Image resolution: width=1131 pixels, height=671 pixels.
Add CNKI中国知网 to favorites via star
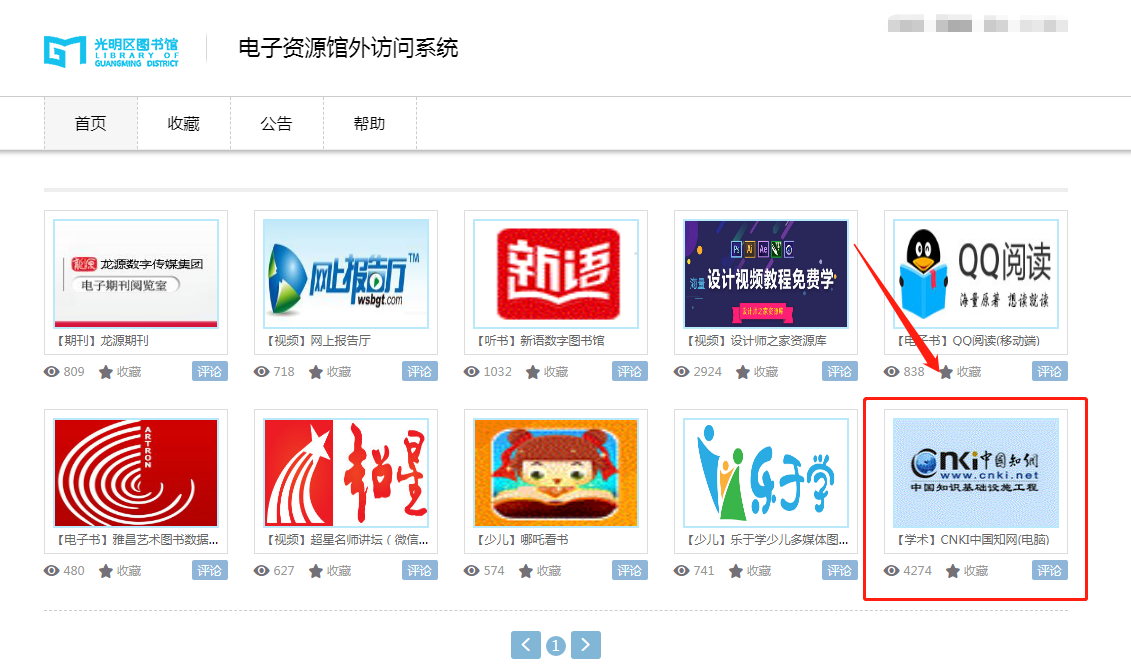[953, 571]
